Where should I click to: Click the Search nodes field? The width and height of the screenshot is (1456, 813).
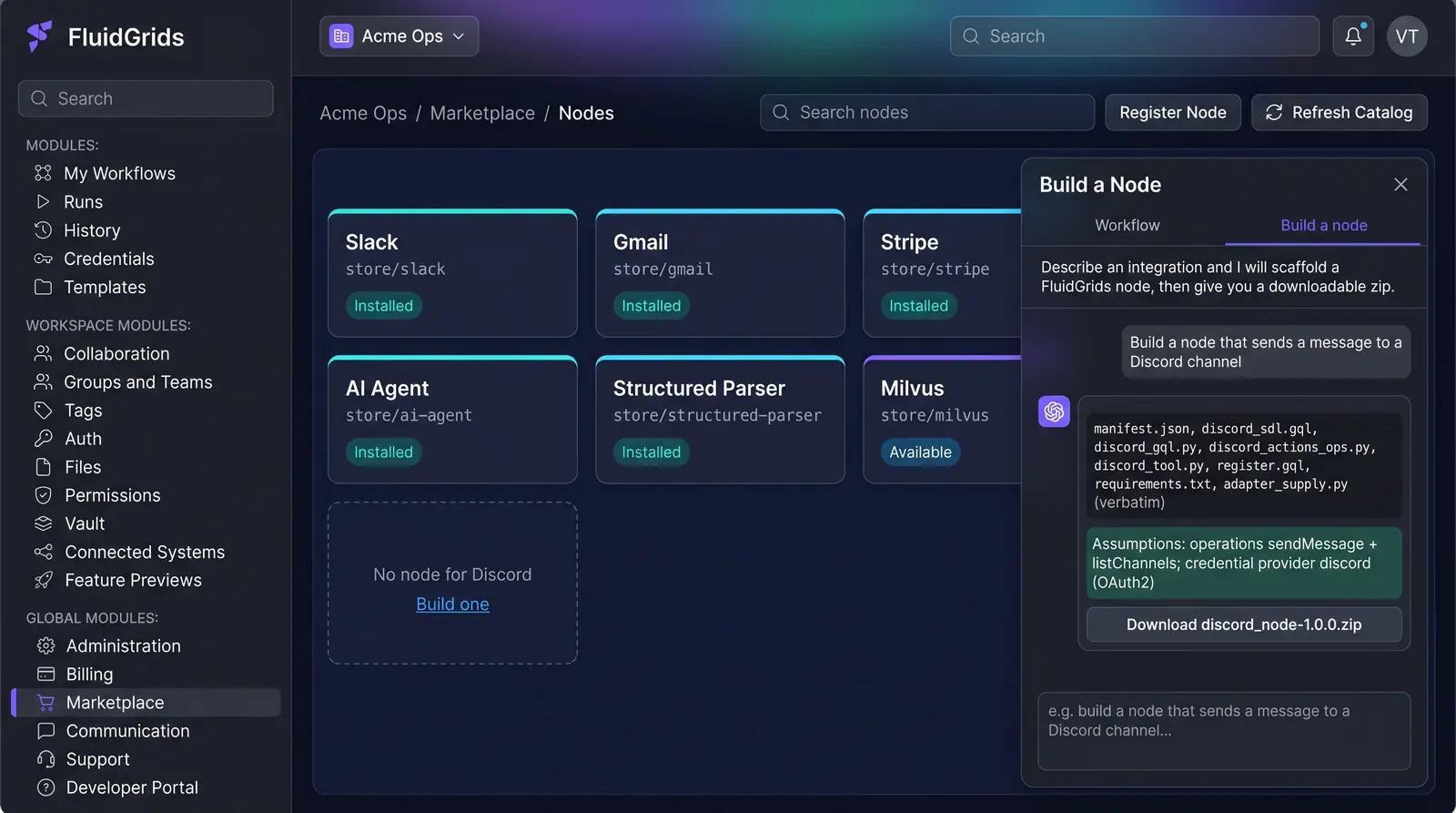tap(927, 112)
